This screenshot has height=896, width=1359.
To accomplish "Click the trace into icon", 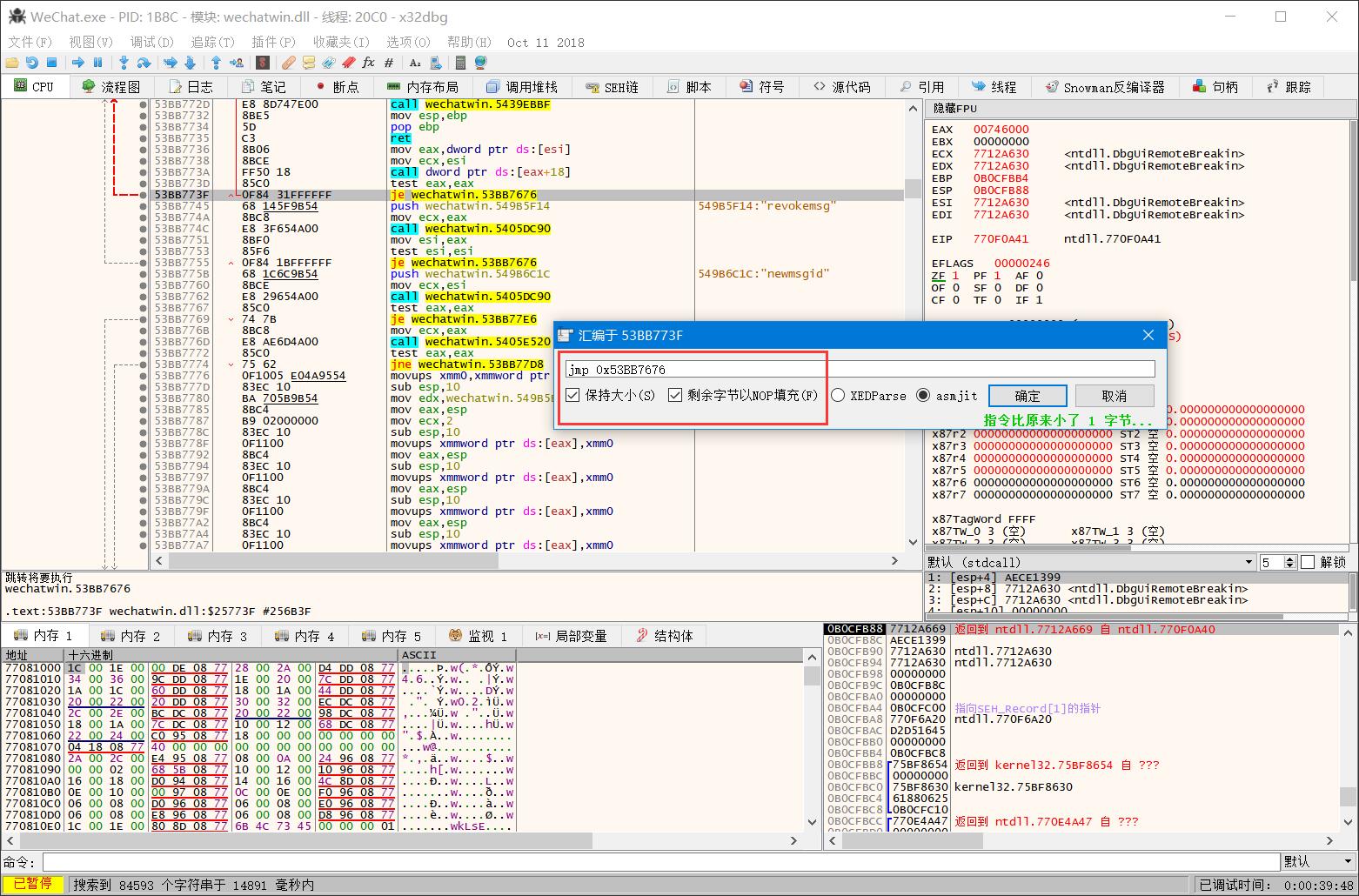I will 171,63.
